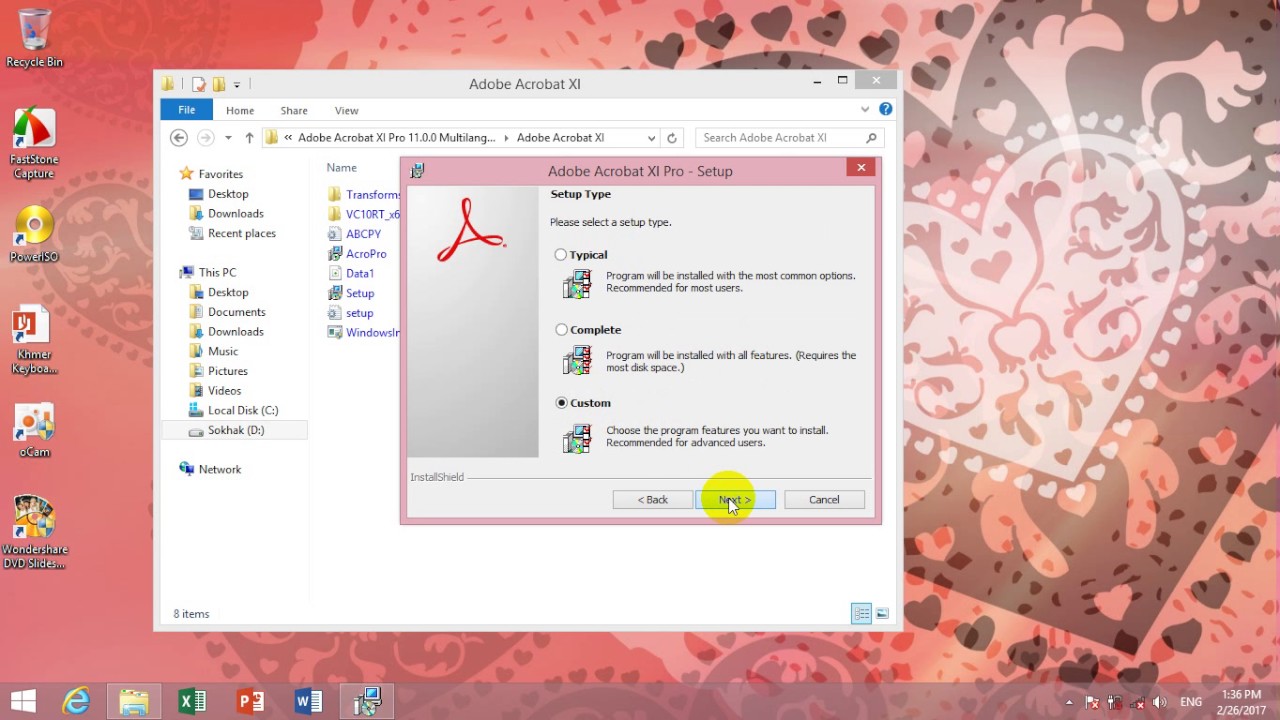1280x720 pixels.
Task: Click the Typical setup installer icon
Action: pos(577,284)
